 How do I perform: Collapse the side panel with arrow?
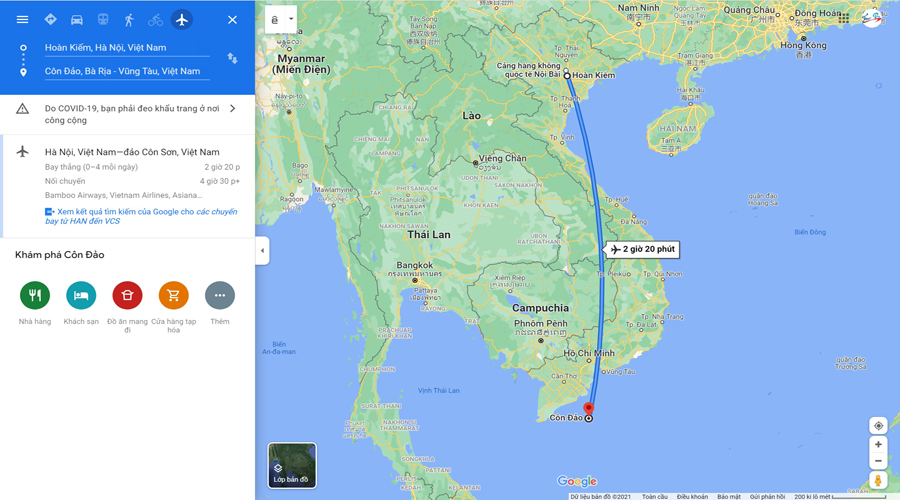262,250
